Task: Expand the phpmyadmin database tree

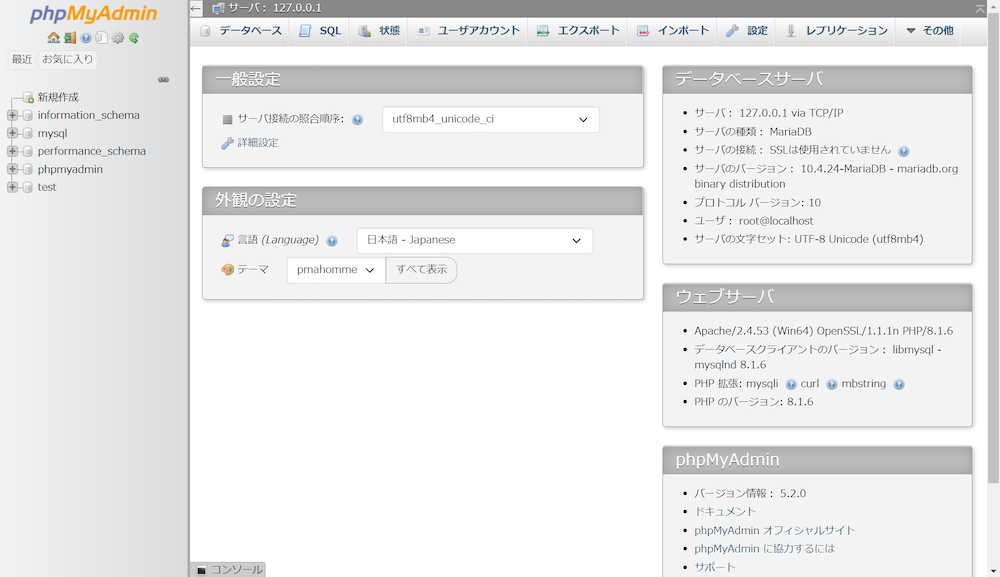Action: pos(12,169)
